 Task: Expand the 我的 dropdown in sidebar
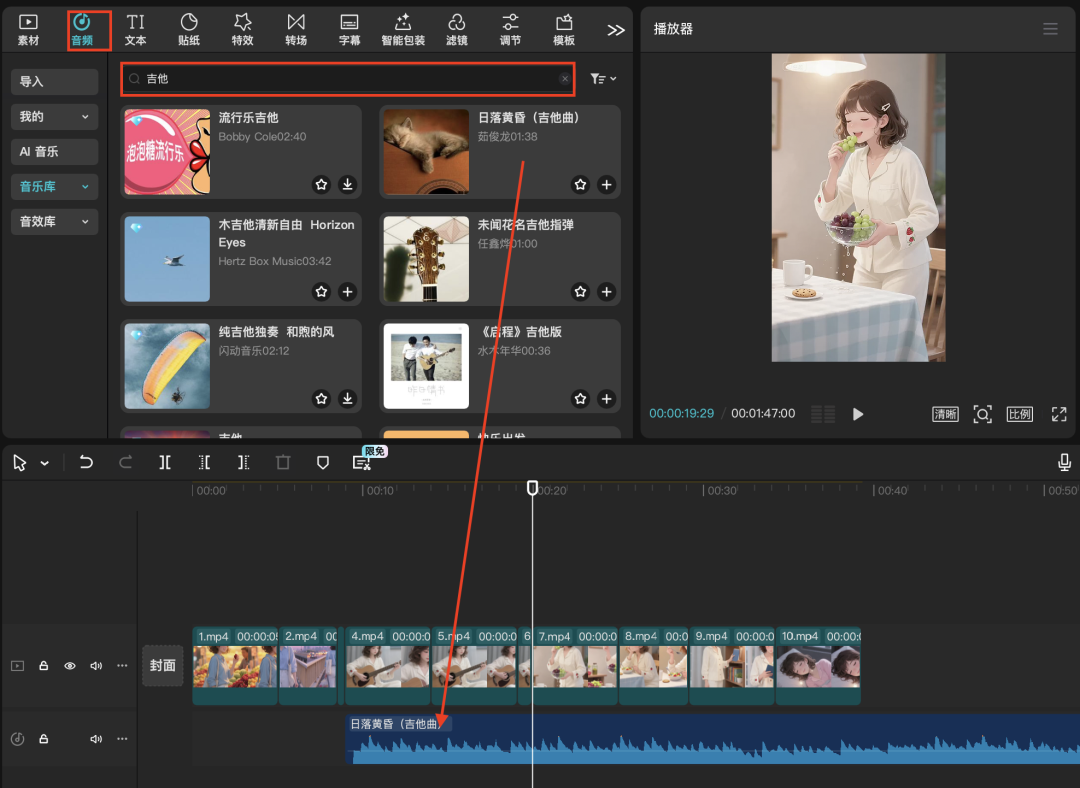click(55, 117)
